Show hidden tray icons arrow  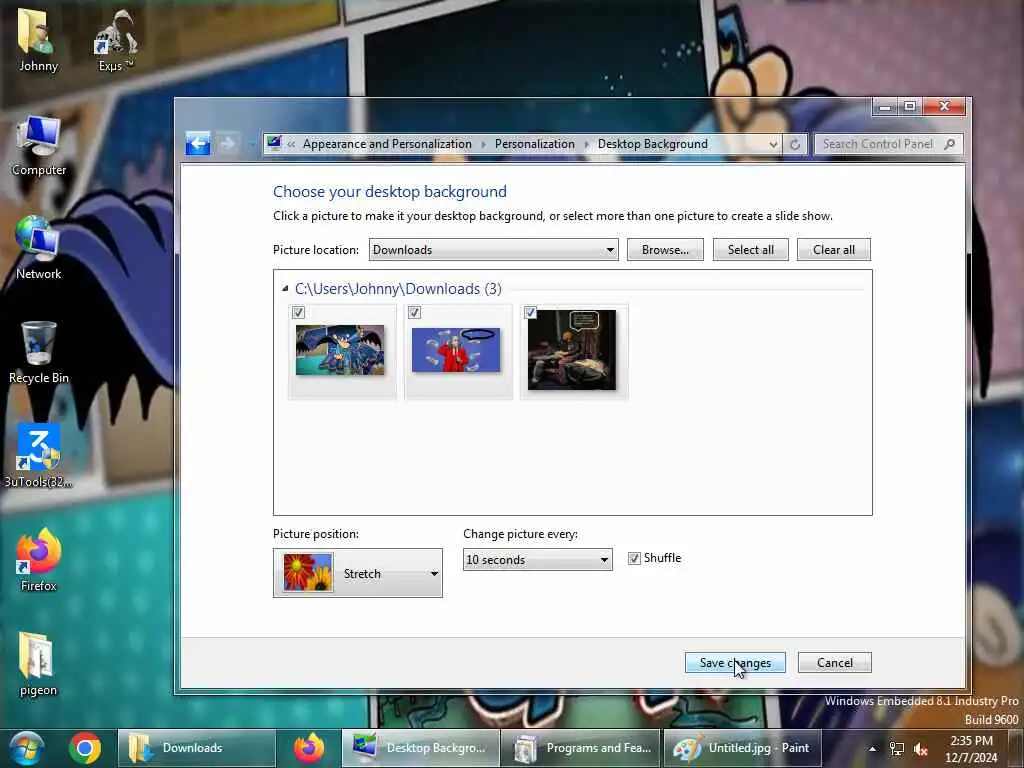872,749
